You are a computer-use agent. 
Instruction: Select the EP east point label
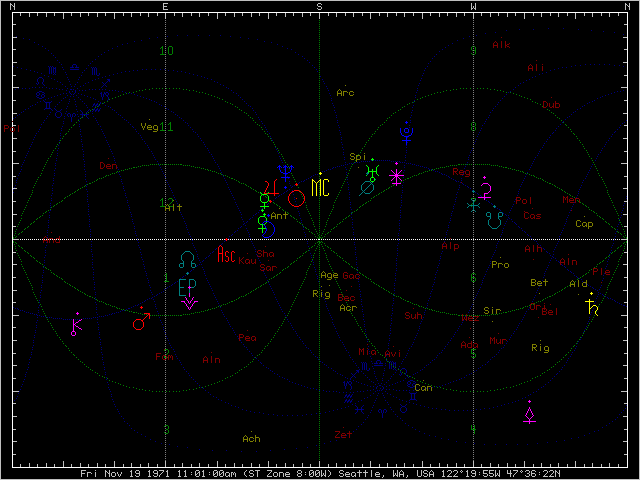point(187,287)
